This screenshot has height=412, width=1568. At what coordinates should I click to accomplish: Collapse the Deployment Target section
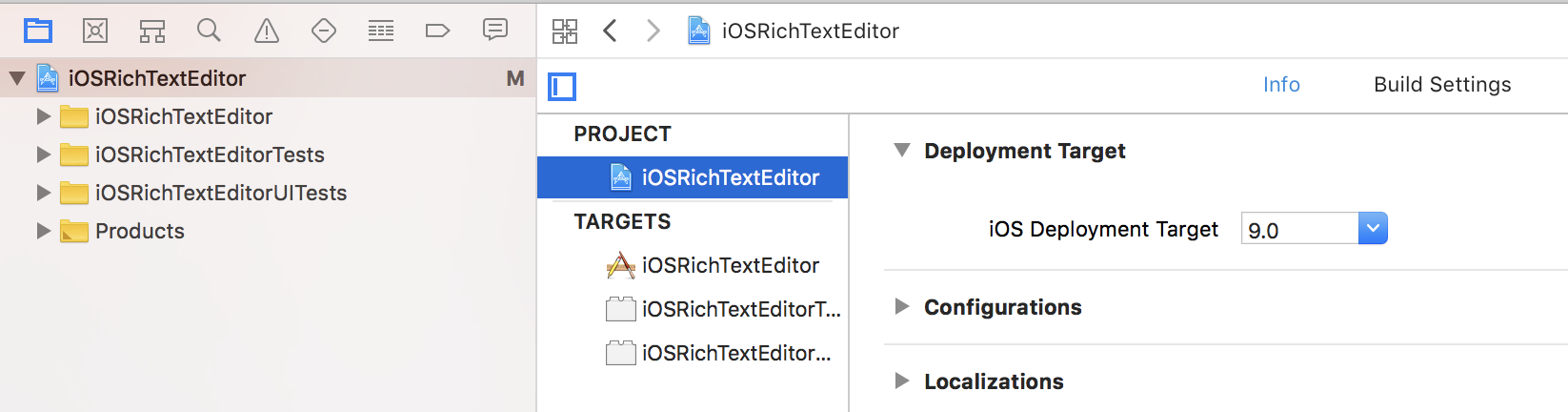902,151
